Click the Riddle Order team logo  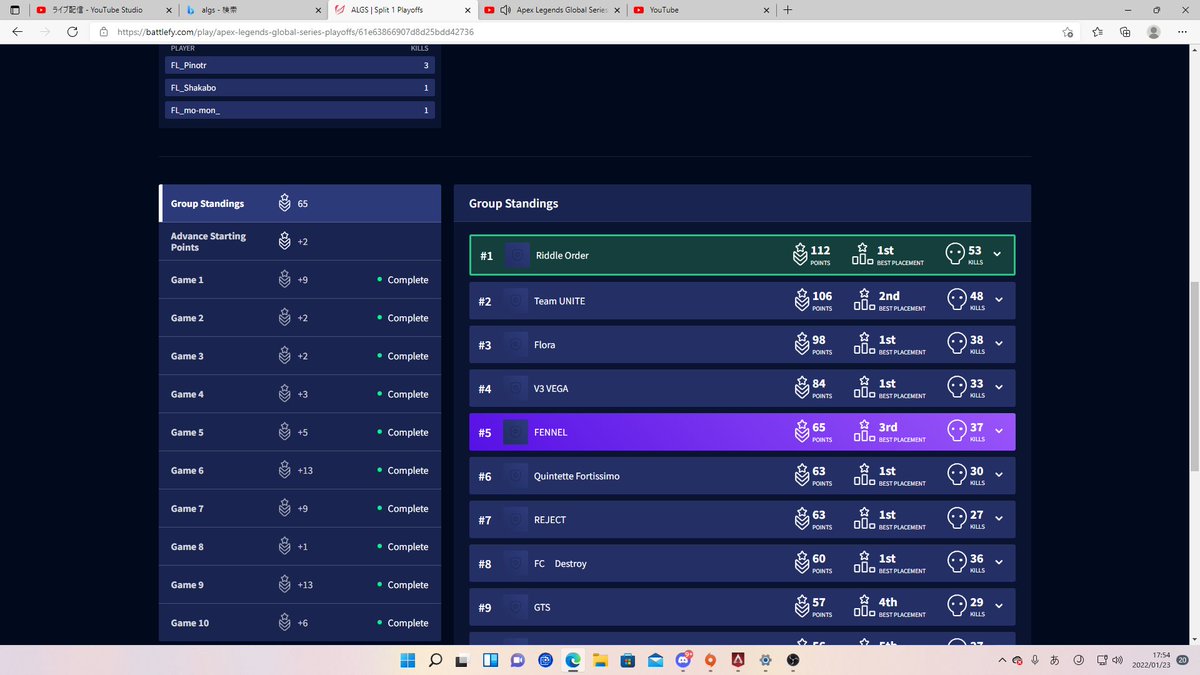click(517, 255)
